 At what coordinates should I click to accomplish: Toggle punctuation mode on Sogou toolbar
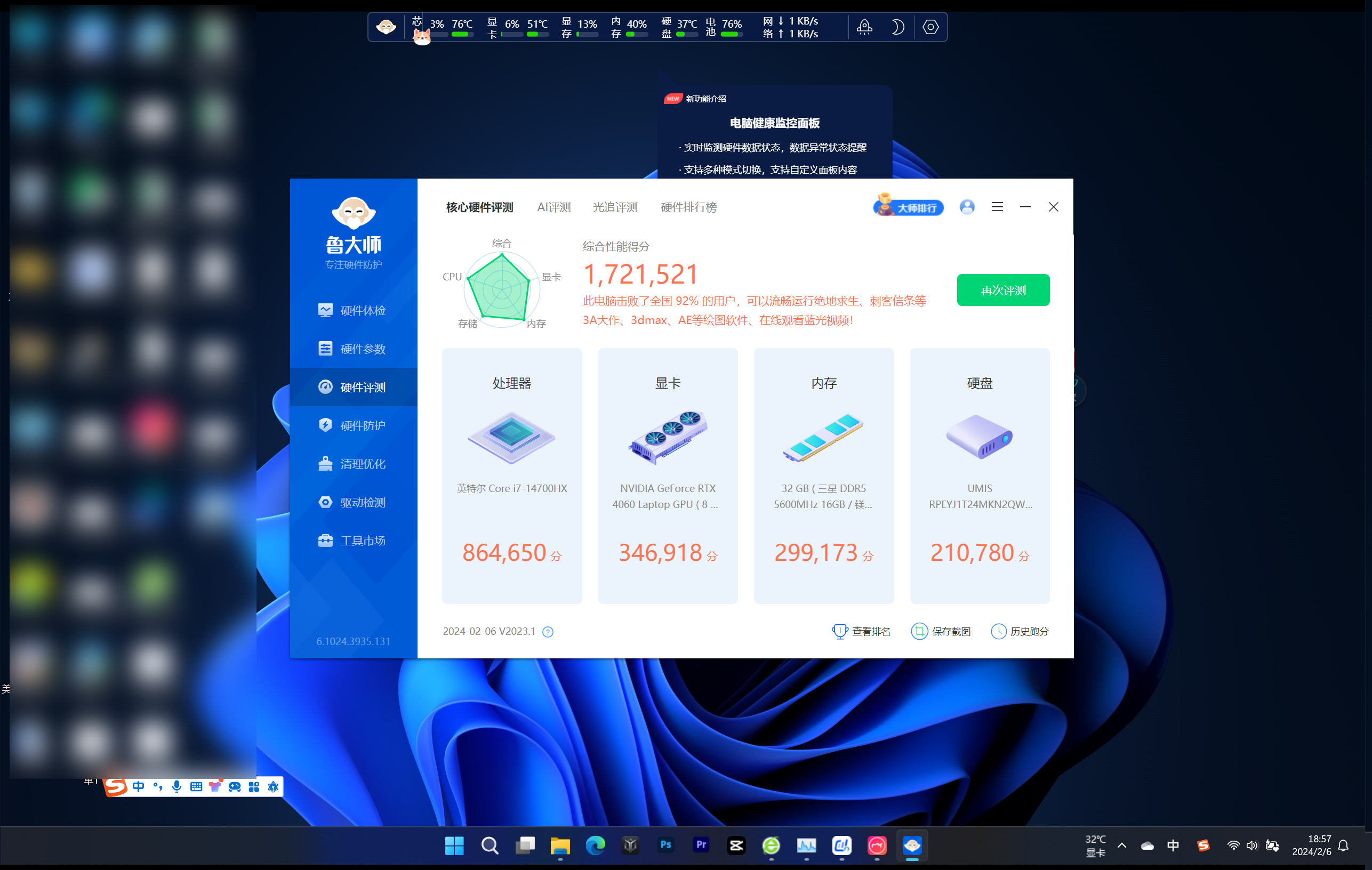158,786
